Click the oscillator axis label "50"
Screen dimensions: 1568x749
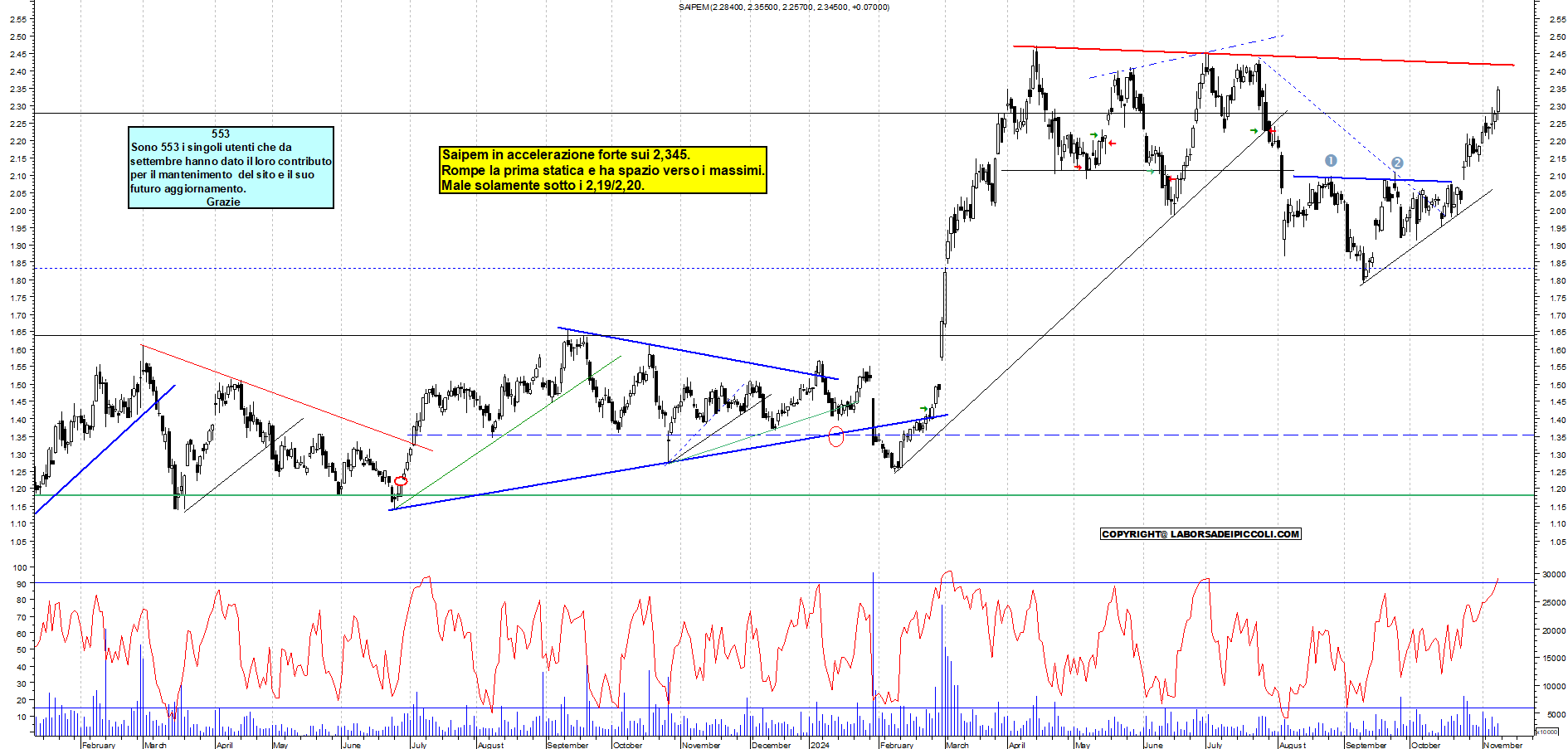coord(22,650)
